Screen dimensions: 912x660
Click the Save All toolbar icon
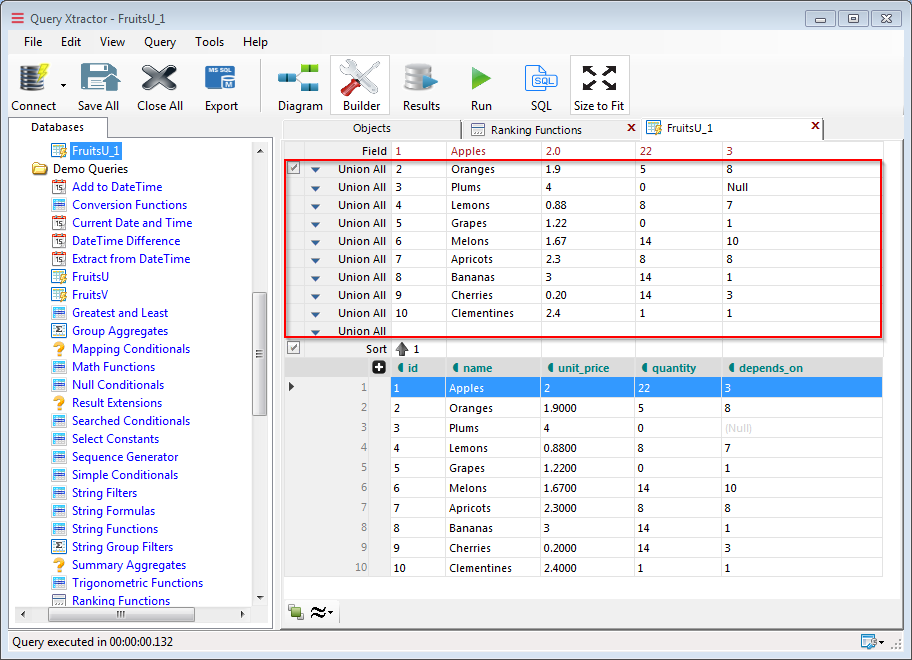[x=98, y=79]
